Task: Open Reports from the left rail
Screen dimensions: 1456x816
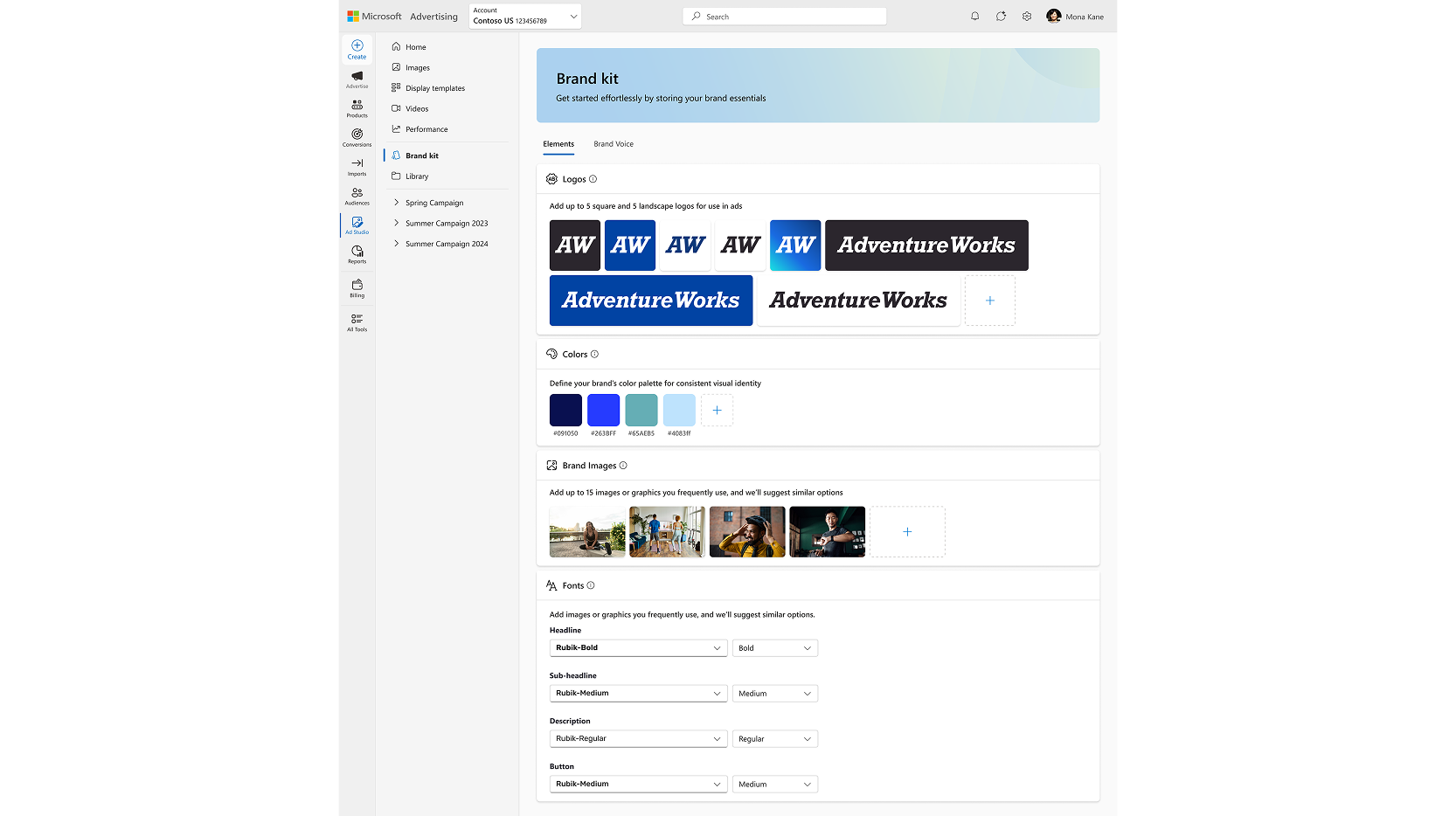Action: pyautogui.click(x=357, y=254)
